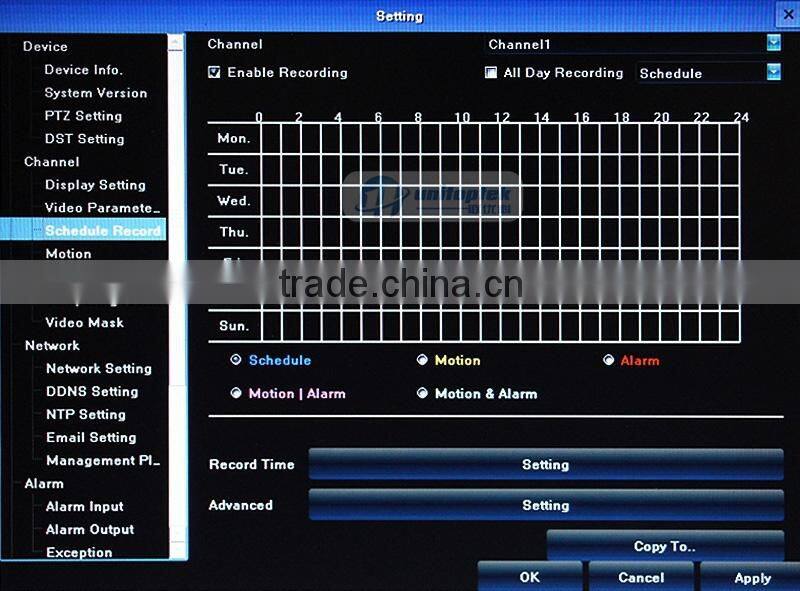
Task: Click the sidebar scrollbar up arrow
Action: 176,43
